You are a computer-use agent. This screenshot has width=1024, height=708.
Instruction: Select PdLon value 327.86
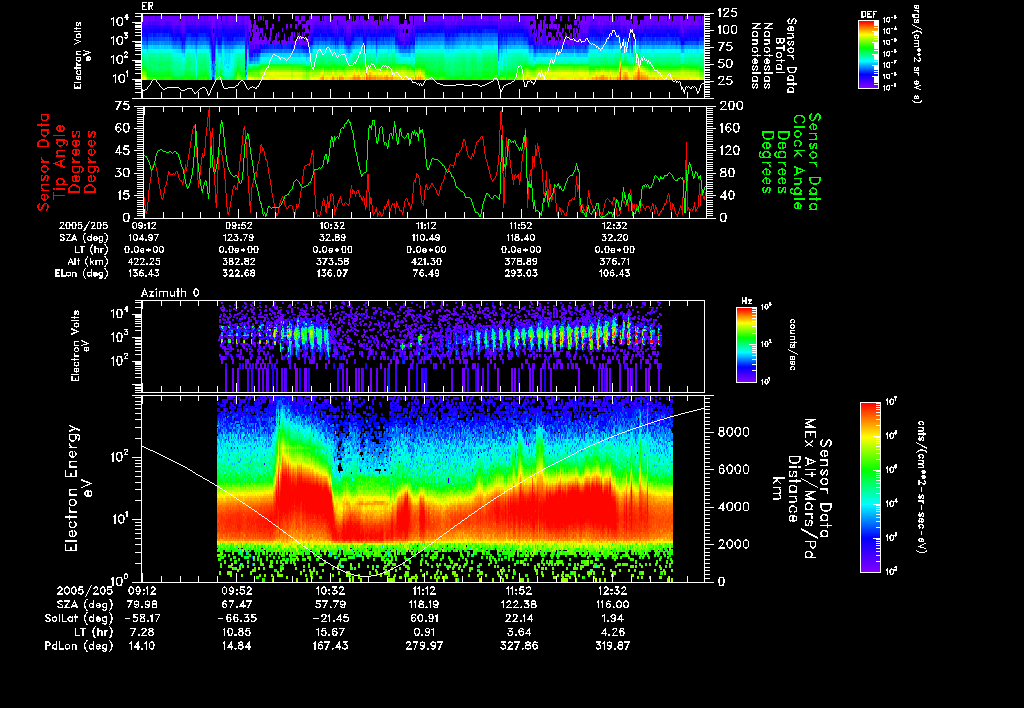[x=519, y=646]
